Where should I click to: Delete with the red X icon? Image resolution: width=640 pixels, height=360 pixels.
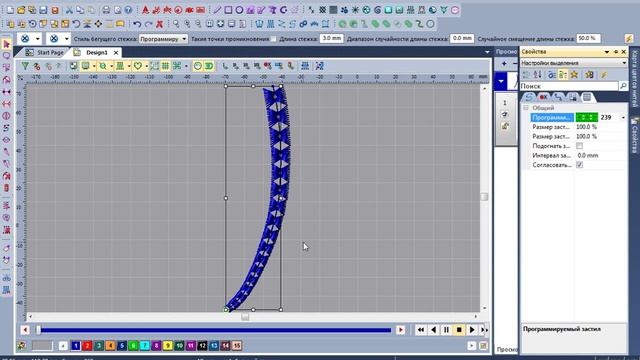pyautogui.click(x=160, y=24)
